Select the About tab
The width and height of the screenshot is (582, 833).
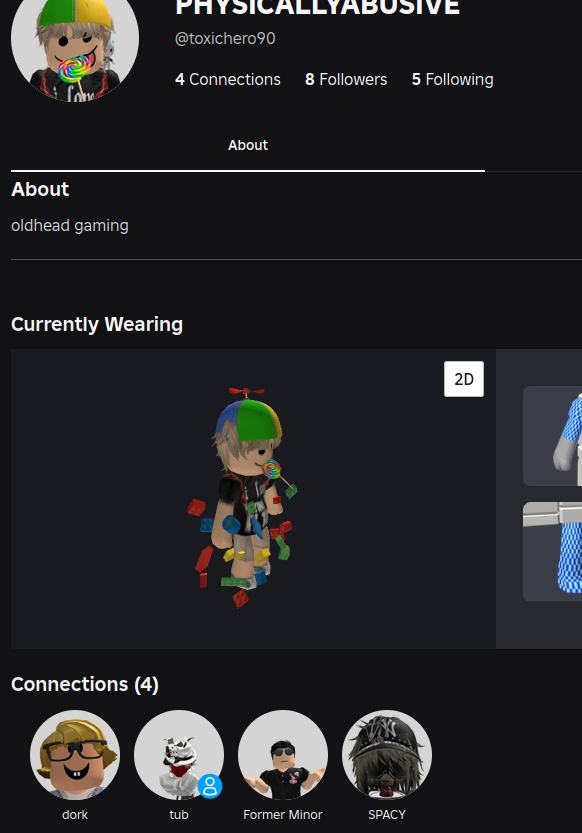coord(248,145)
